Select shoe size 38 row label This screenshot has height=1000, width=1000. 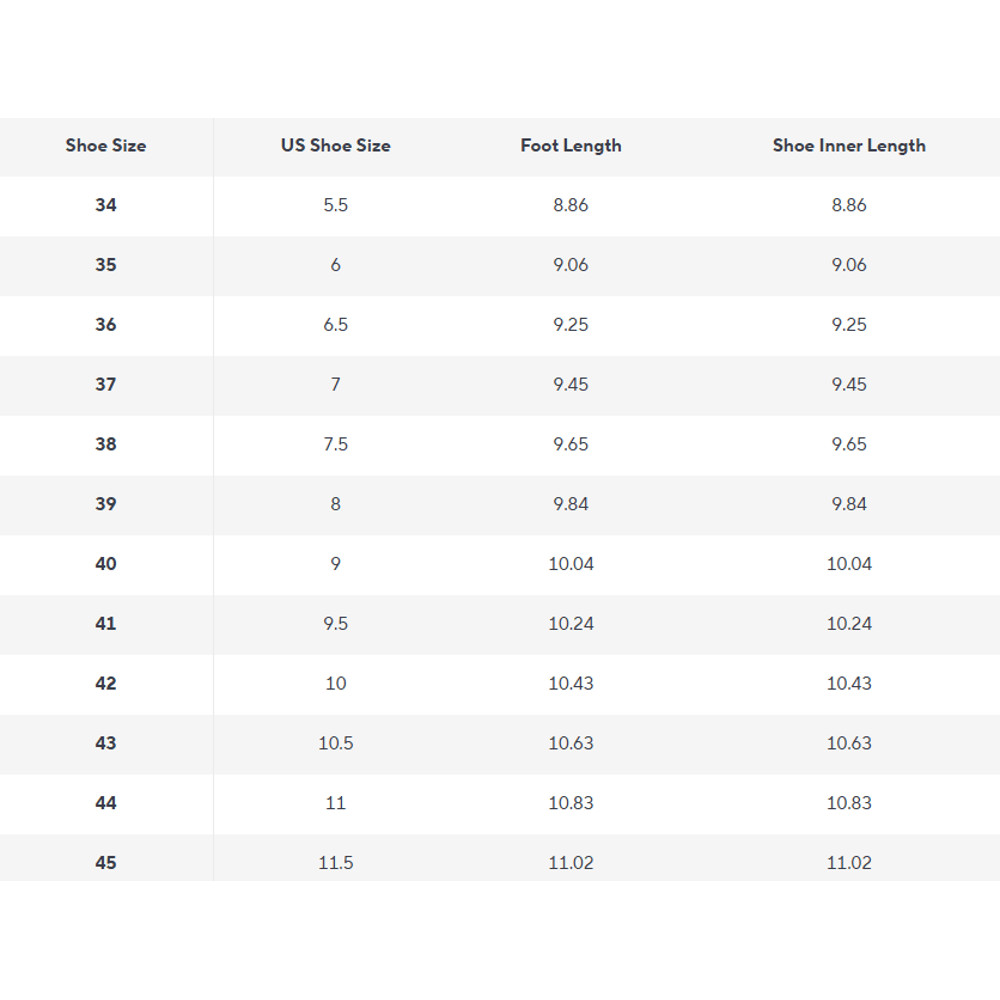point(106,444)
